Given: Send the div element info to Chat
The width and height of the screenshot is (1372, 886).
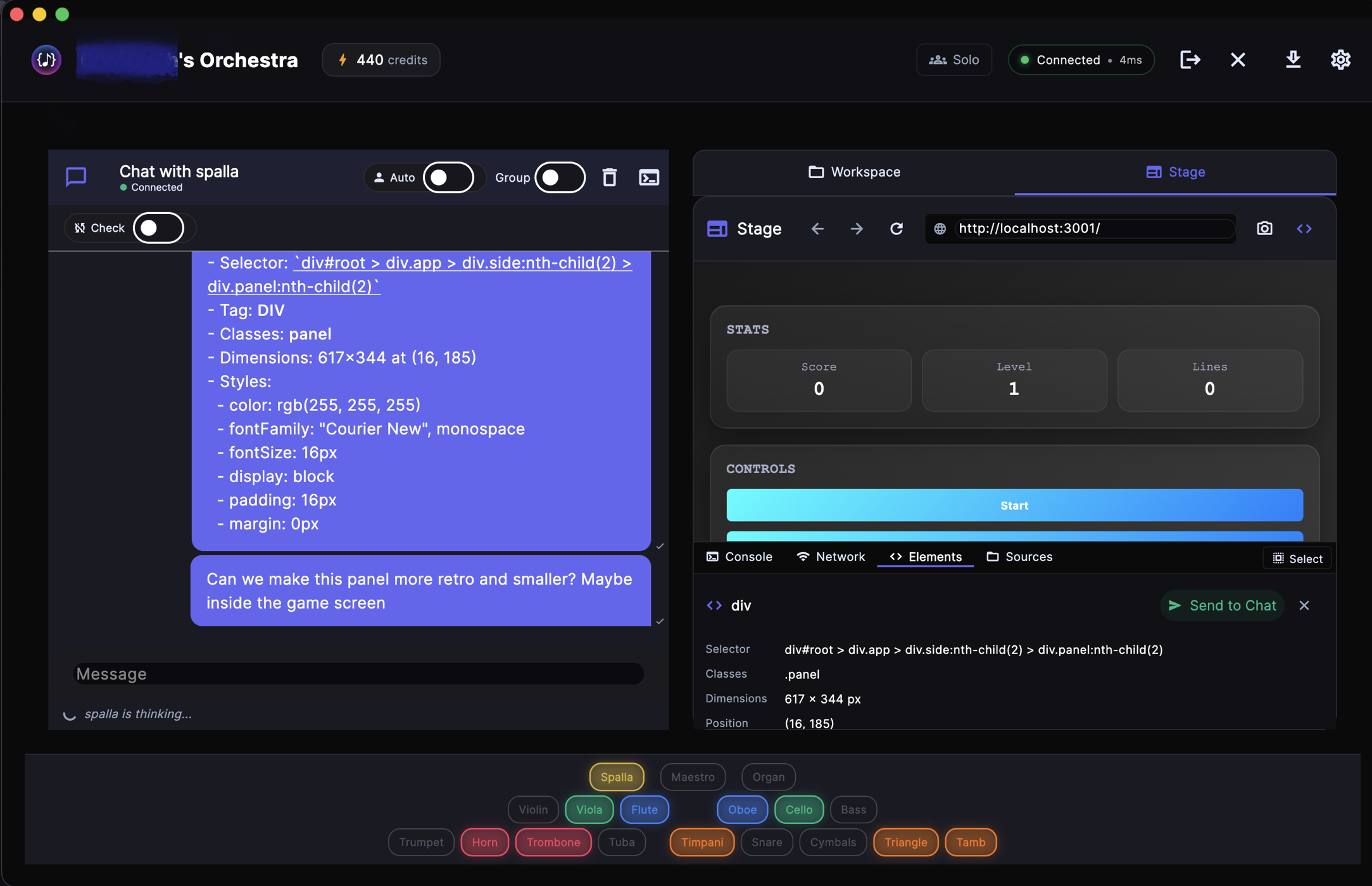Looking at the screenshot, I should coord(1222,605).
